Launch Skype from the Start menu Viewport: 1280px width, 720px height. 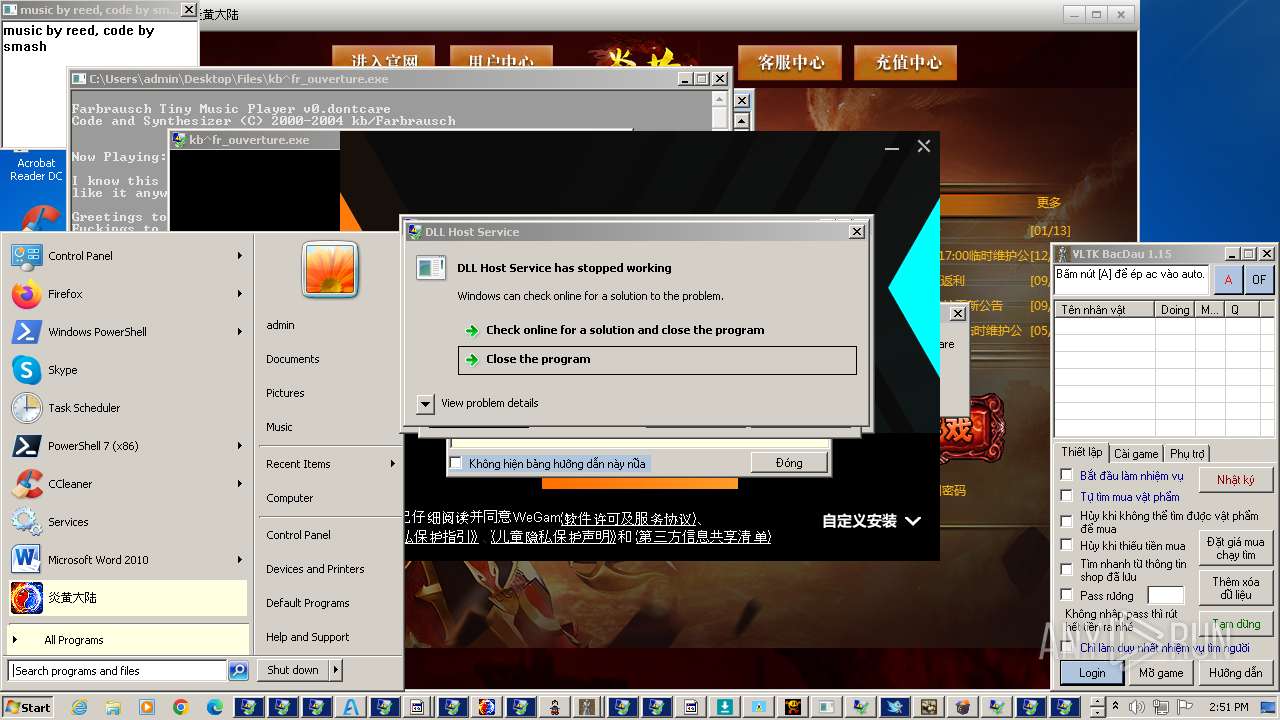point(127,370)
